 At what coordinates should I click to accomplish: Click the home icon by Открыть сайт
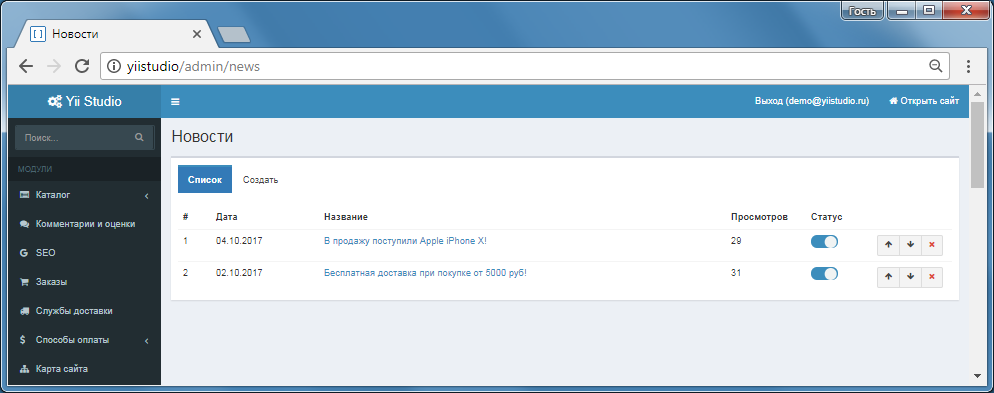(893, 101)
